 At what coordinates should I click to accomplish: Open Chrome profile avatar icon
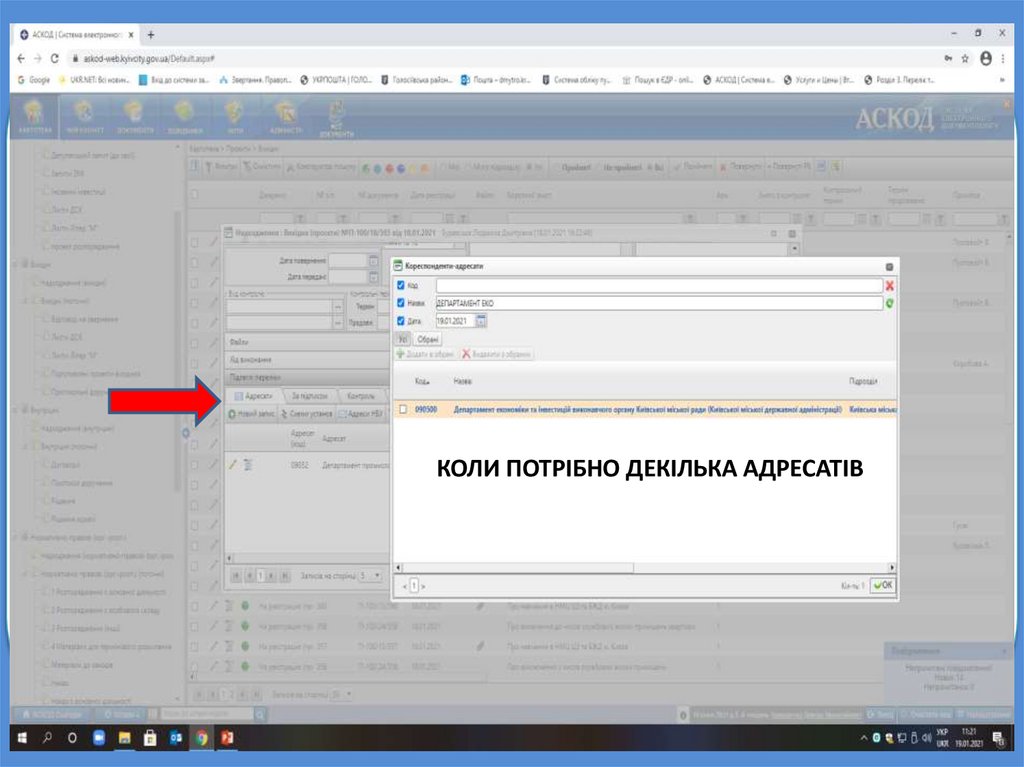tap(985, 59)
